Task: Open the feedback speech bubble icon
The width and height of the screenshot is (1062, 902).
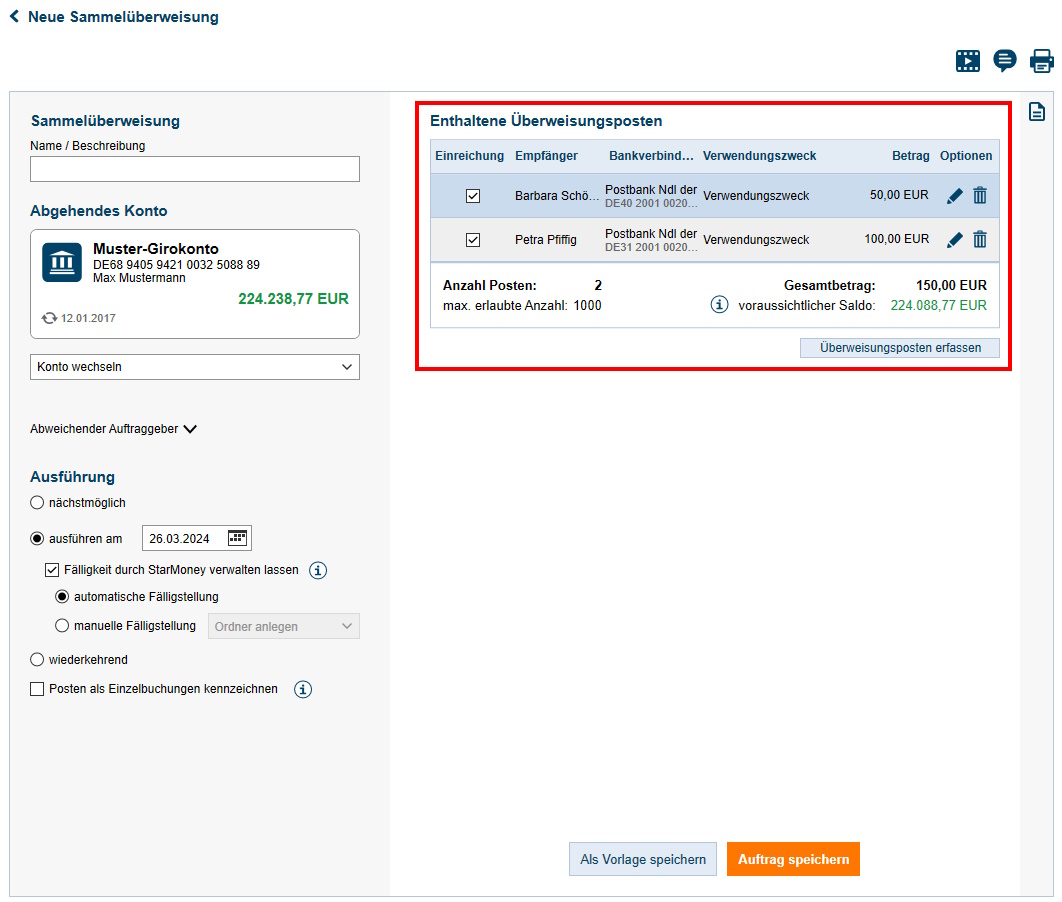Action: pyautogui.click(x=1004, y=61)
